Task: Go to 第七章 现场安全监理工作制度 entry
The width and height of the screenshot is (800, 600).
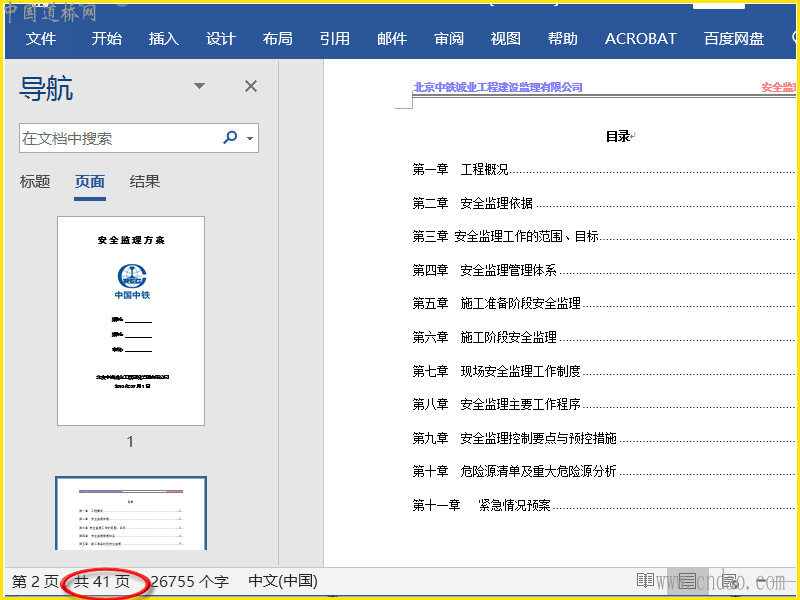Action: click(496, 371)
